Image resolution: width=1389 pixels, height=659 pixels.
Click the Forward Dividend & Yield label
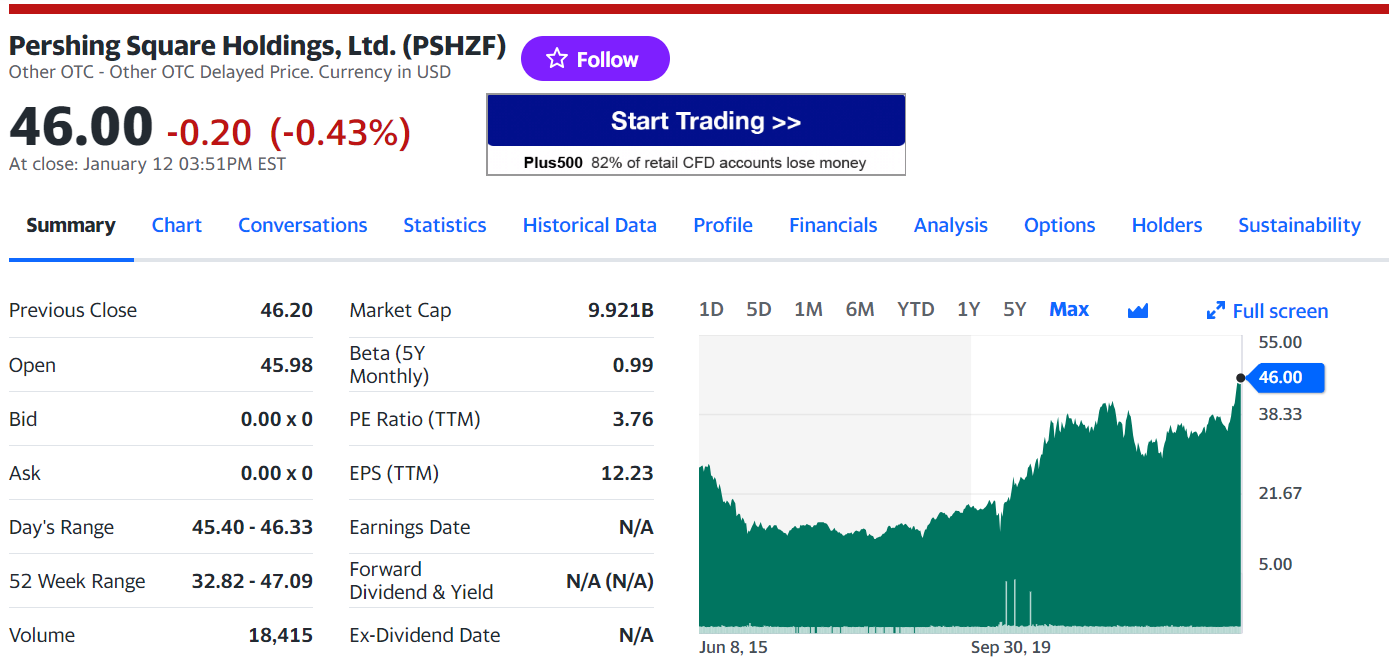click(421, 581)
